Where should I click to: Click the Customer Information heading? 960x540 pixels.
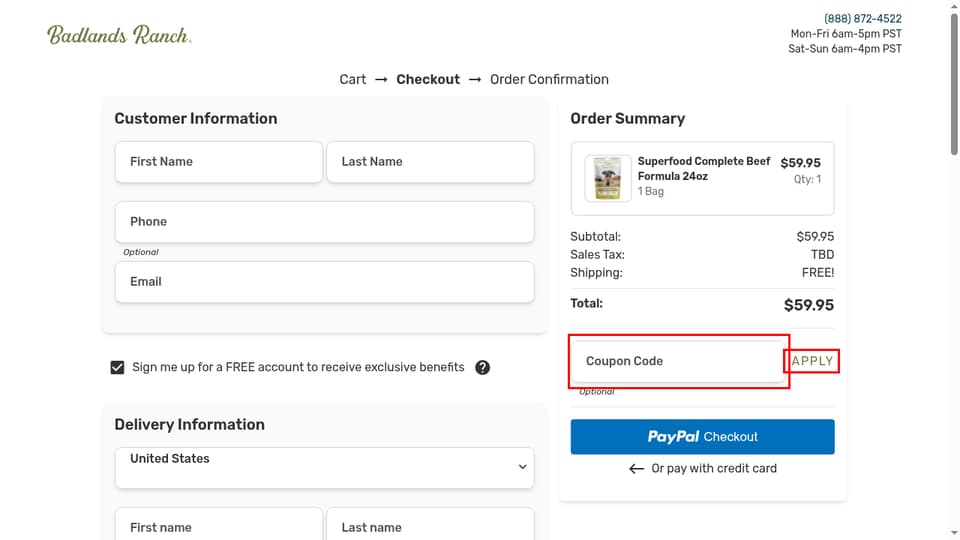coord(196,119)
